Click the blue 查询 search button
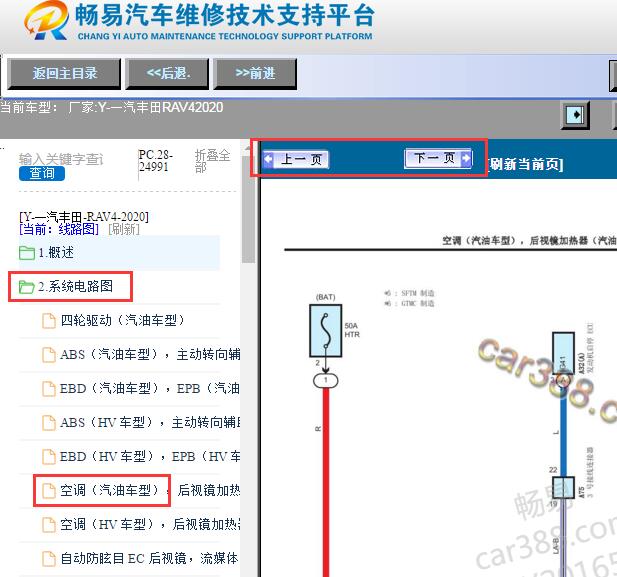 click(42, 173)
